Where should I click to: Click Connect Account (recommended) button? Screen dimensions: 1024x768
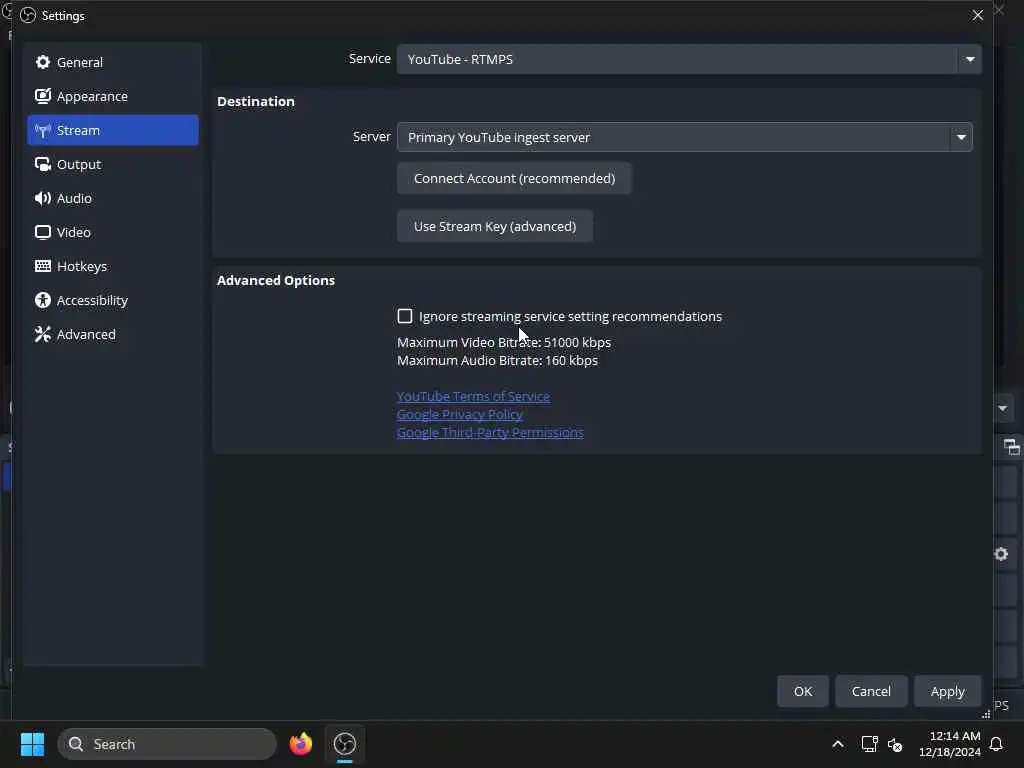pos(514,178)
